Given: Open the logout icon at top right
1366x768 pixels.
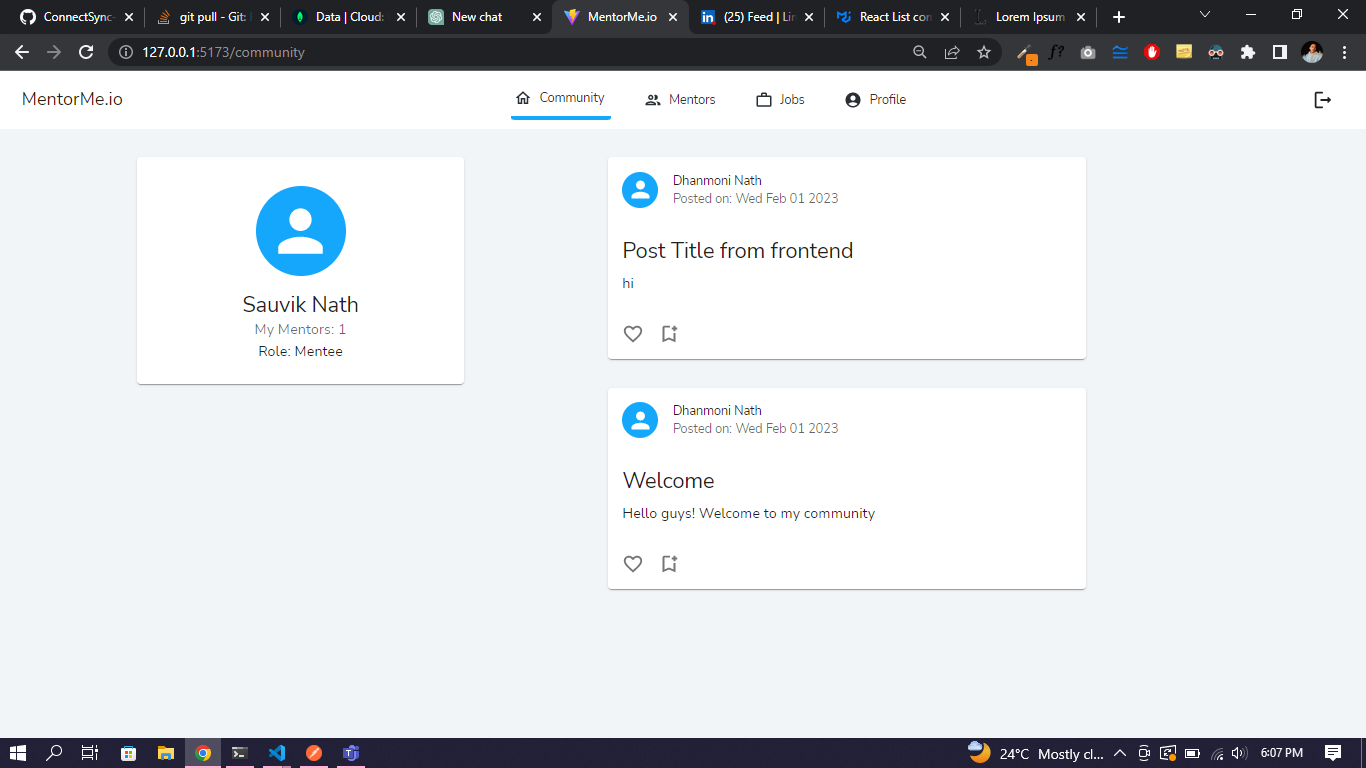Looking at the screenshot, I should [1322, 99].
